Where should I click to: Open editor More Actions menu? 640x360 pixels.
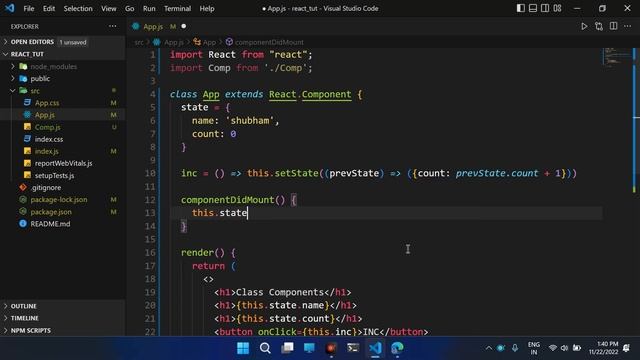(628, 26)
